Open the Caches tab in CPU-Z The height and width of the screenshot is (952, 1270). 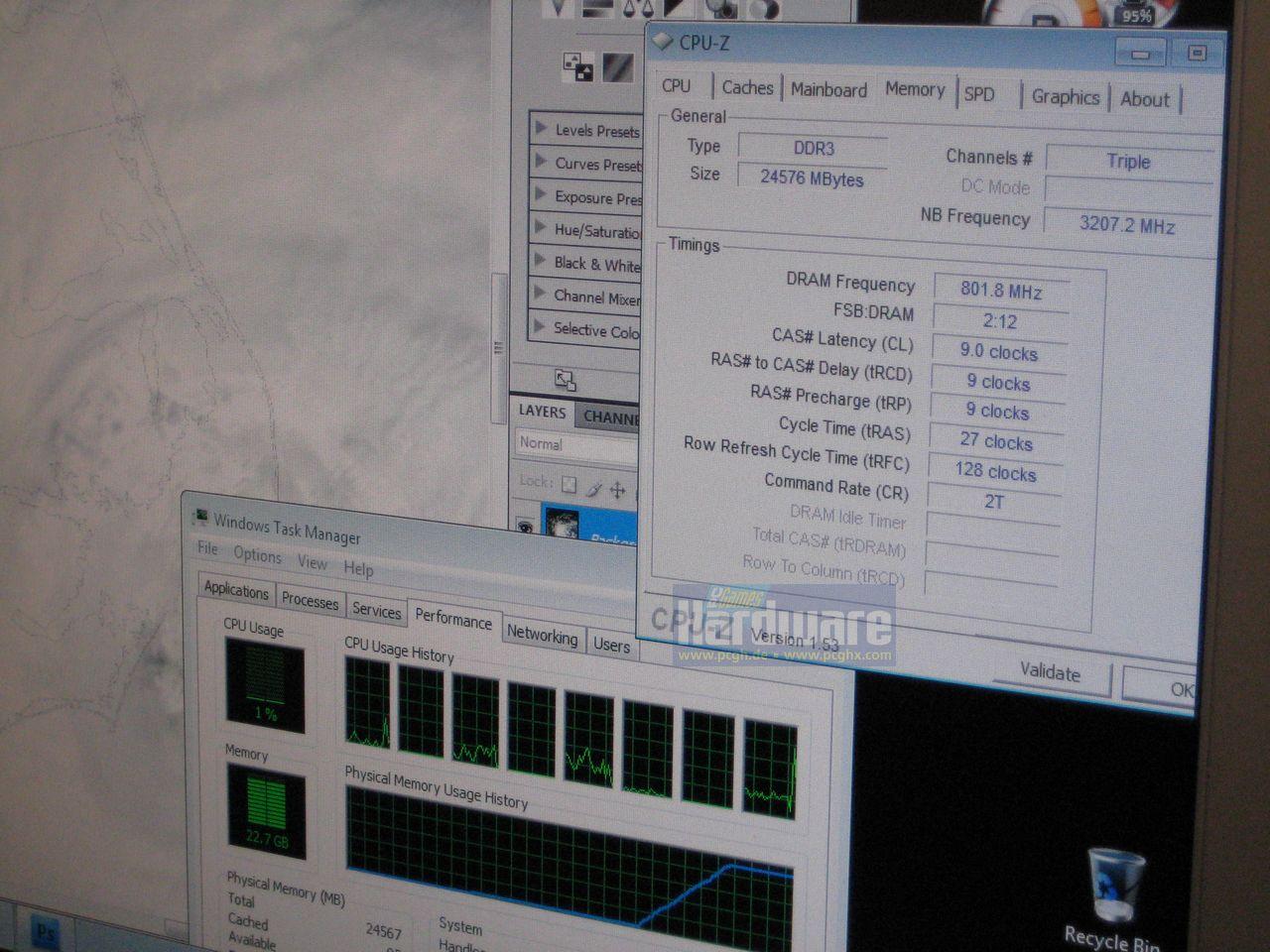tap(747, 88)
